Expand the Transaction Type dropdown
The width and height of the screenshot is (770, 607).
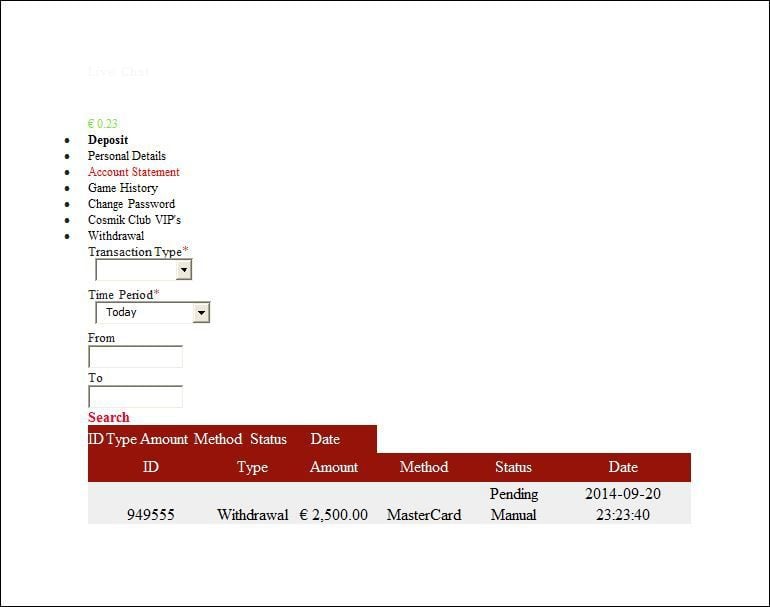143,270
